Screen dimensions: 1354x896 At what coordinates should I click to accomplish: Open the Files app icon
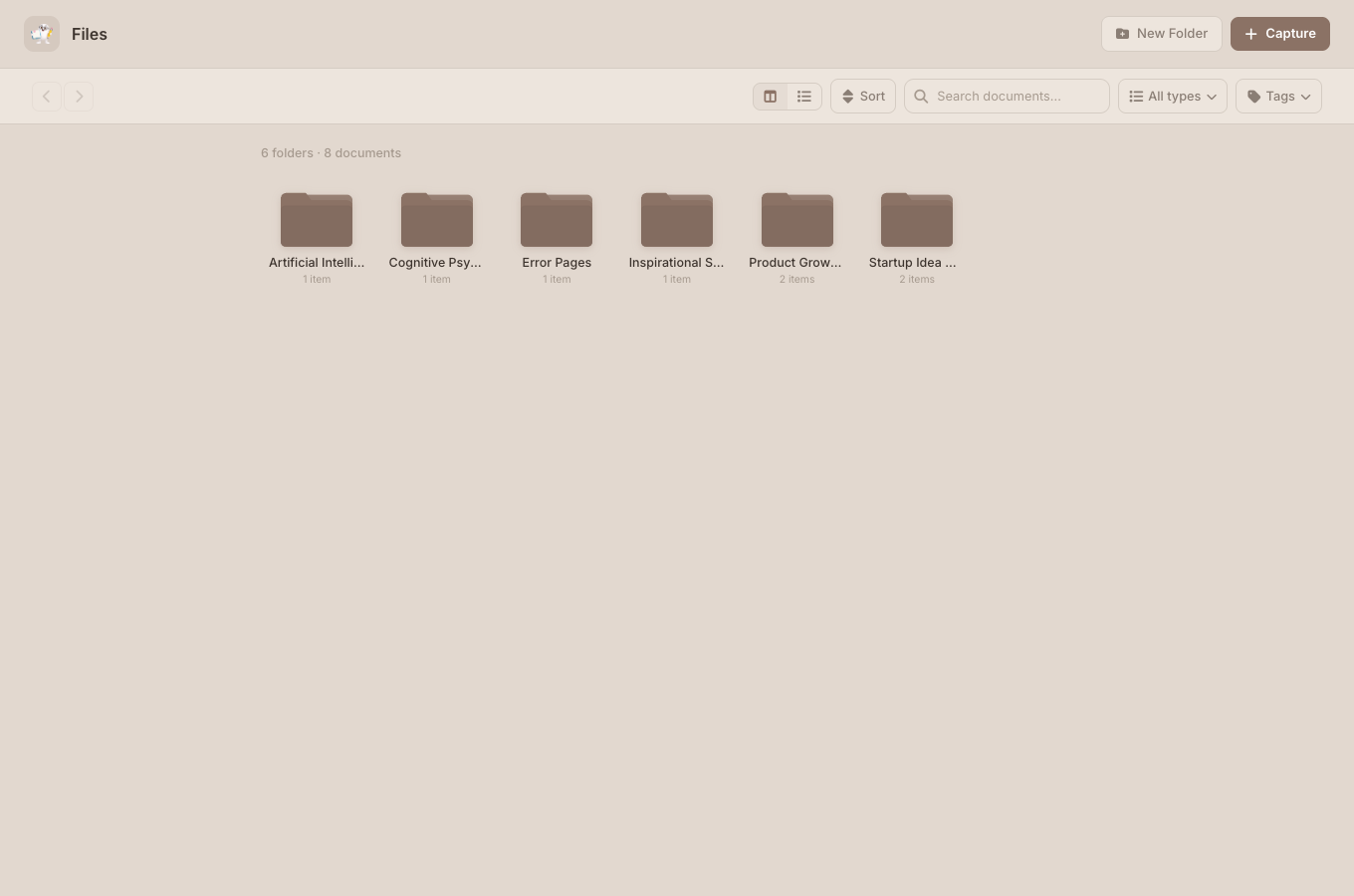click(42, 33)
